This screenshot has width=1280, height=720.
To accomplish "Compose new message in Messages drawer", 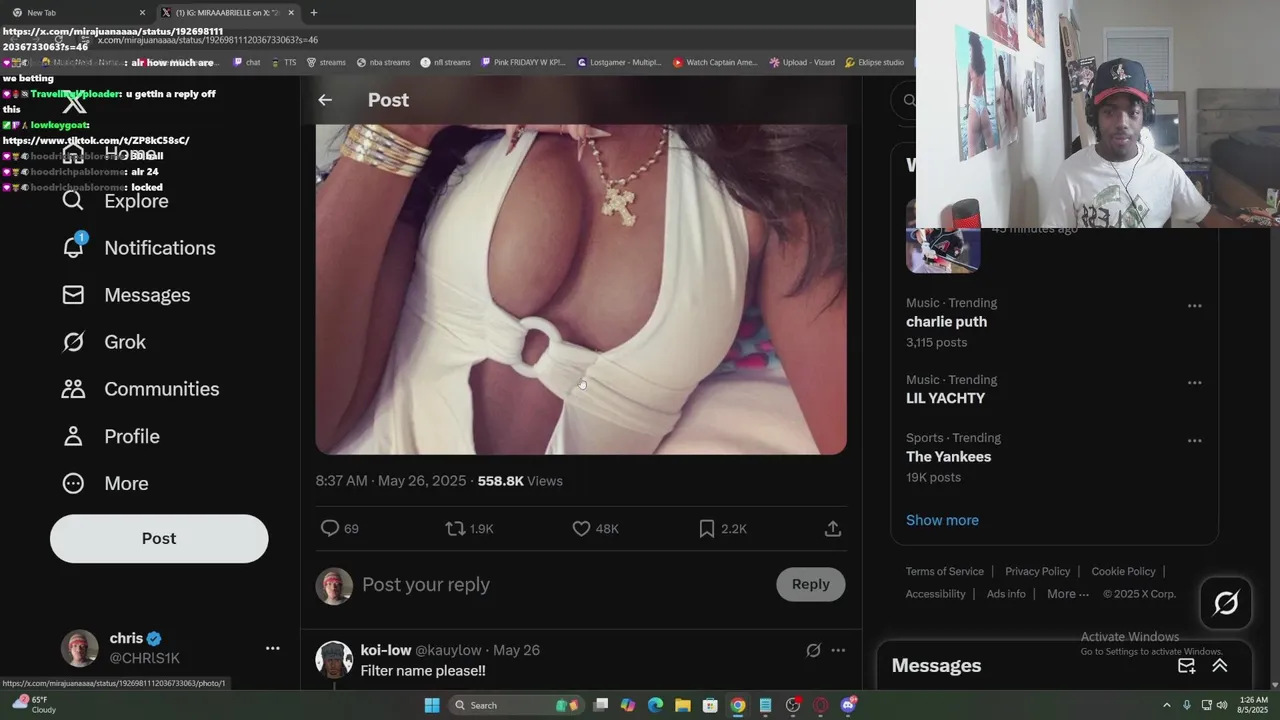I will (x=1187, y=666).
